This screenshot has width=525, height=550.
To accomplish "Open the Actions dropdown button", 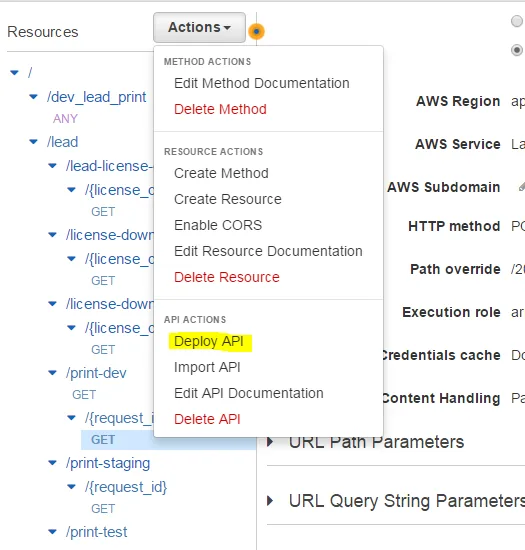I will pos(199,27).
